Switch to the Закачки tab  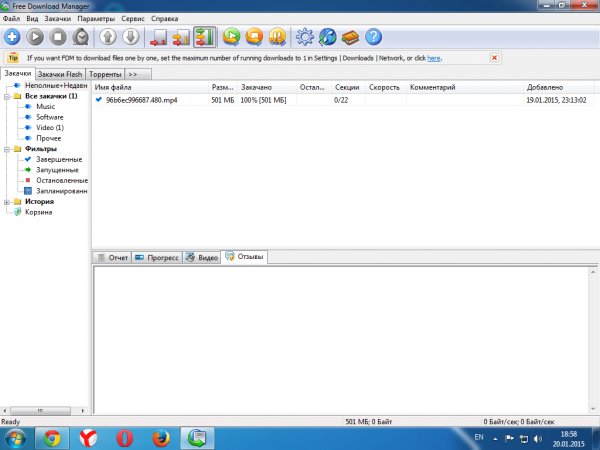(18, 73)
